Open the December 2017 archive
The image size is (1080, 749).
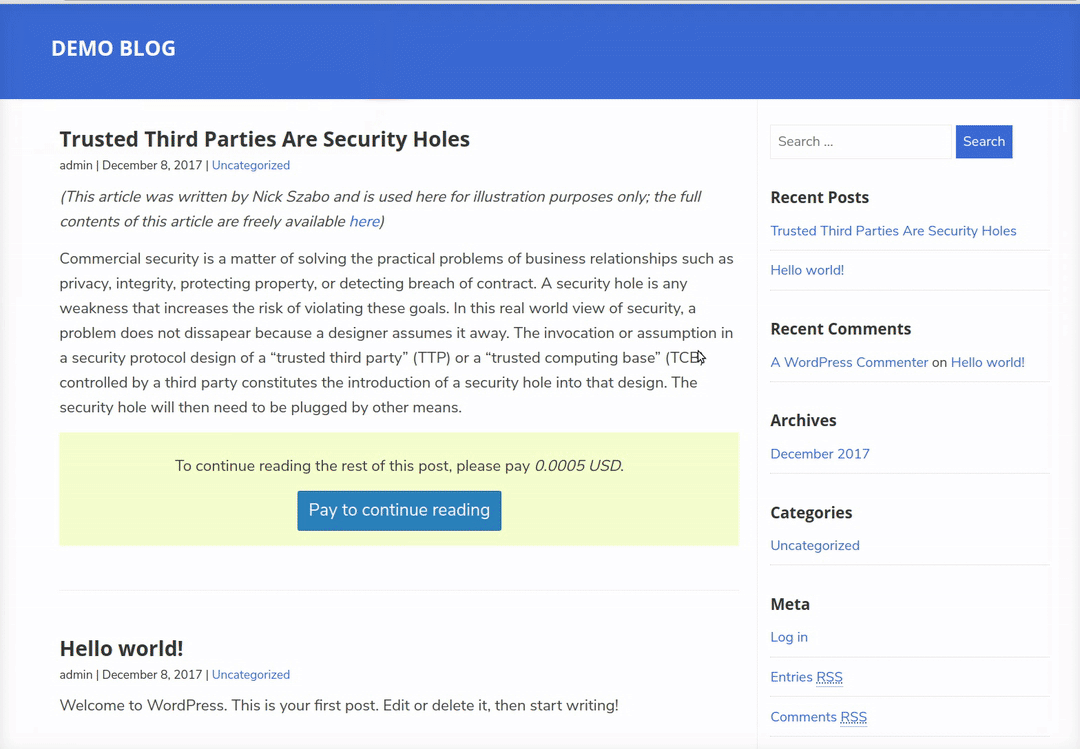[x=820, y=454]
